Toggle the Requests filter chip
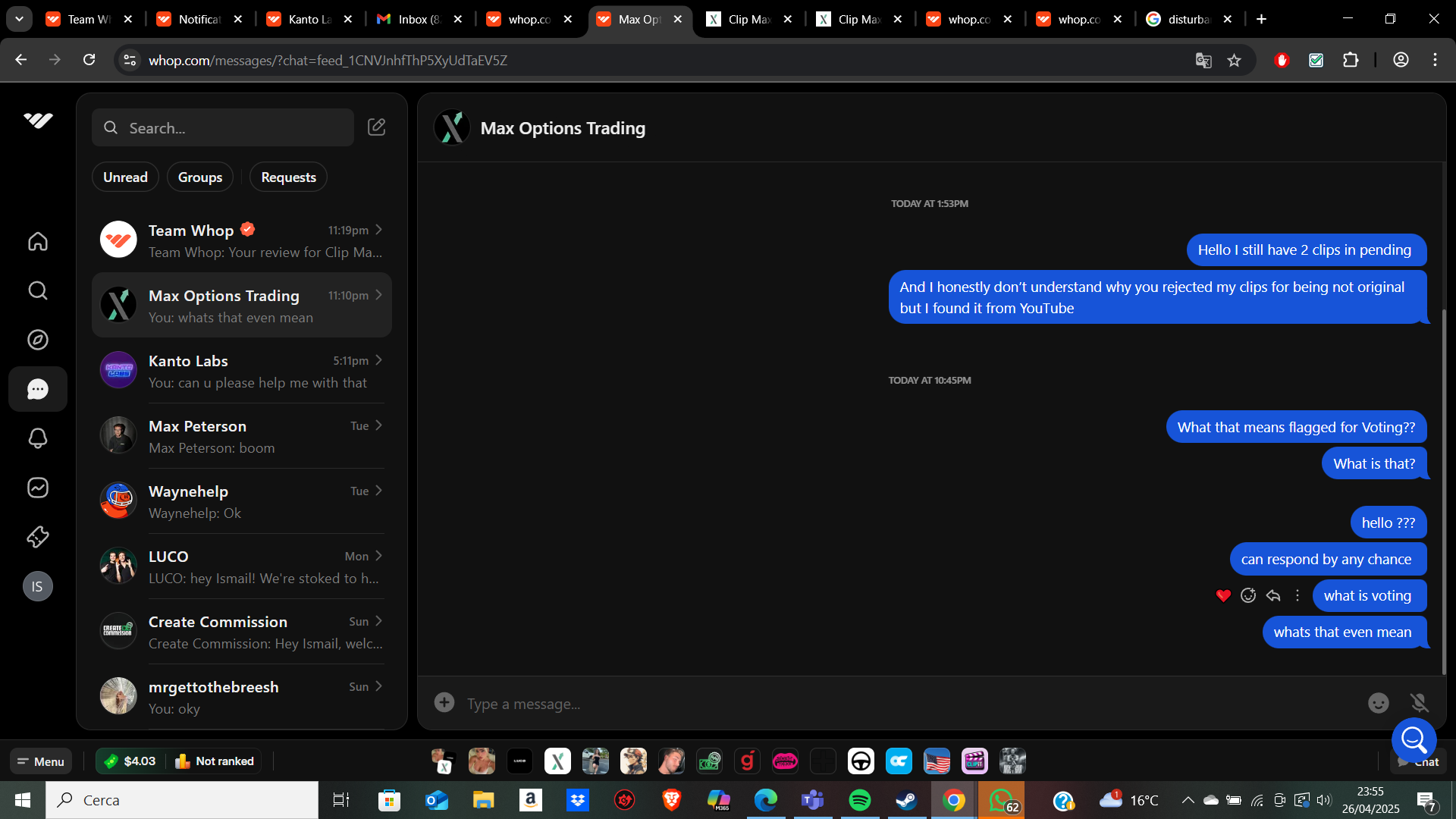This screenshot has width=1456, height=819. click(288, 177)
